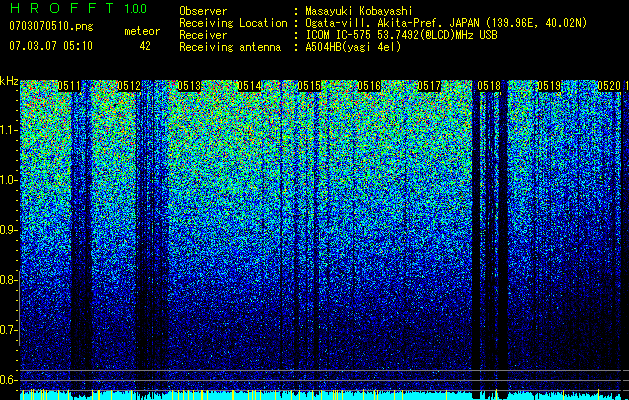The image size is (629, 400).
Task: Select the file name 0703070510.png
Action: click(x=51, y=26)
